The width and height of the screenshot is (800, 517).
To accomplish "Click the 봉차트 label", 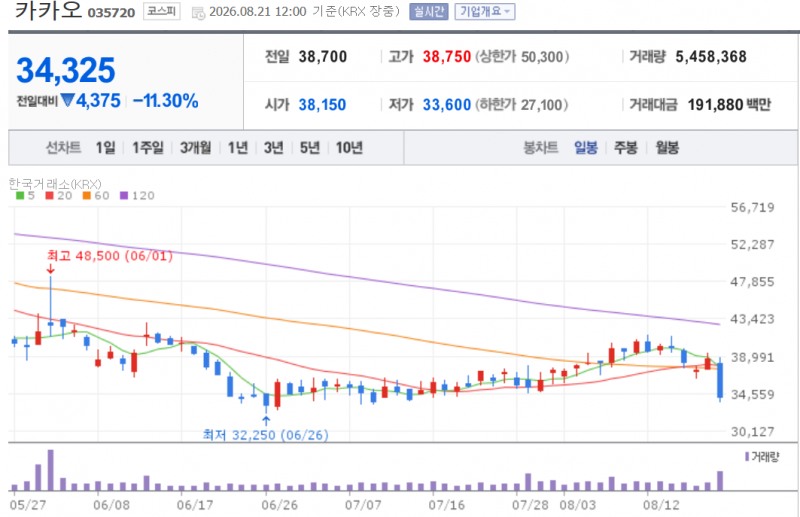I will [541, 148].
